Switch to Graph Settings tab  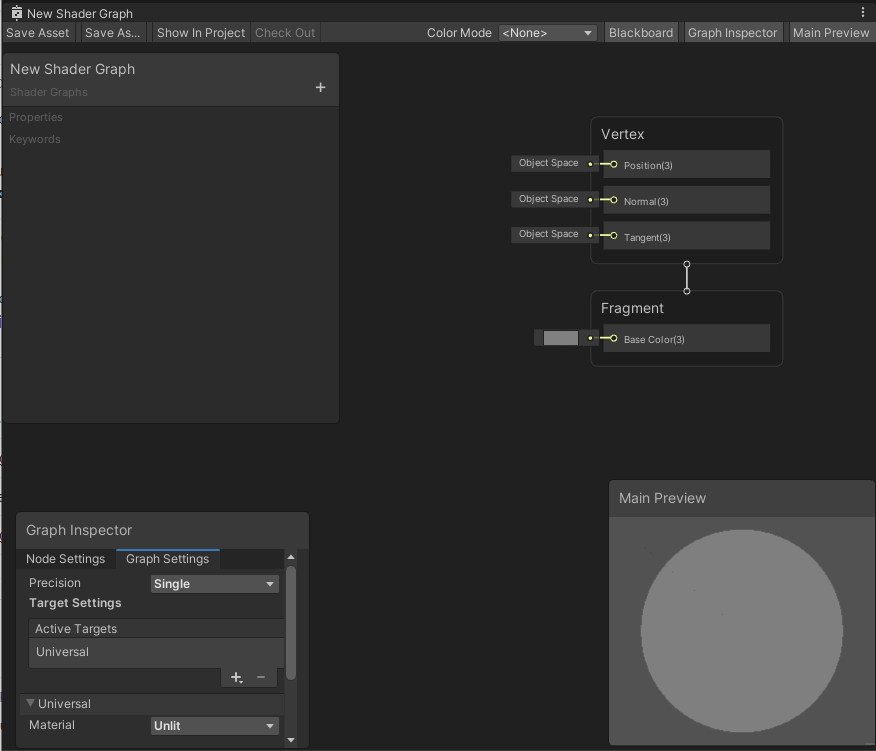(x=168, y=559)
